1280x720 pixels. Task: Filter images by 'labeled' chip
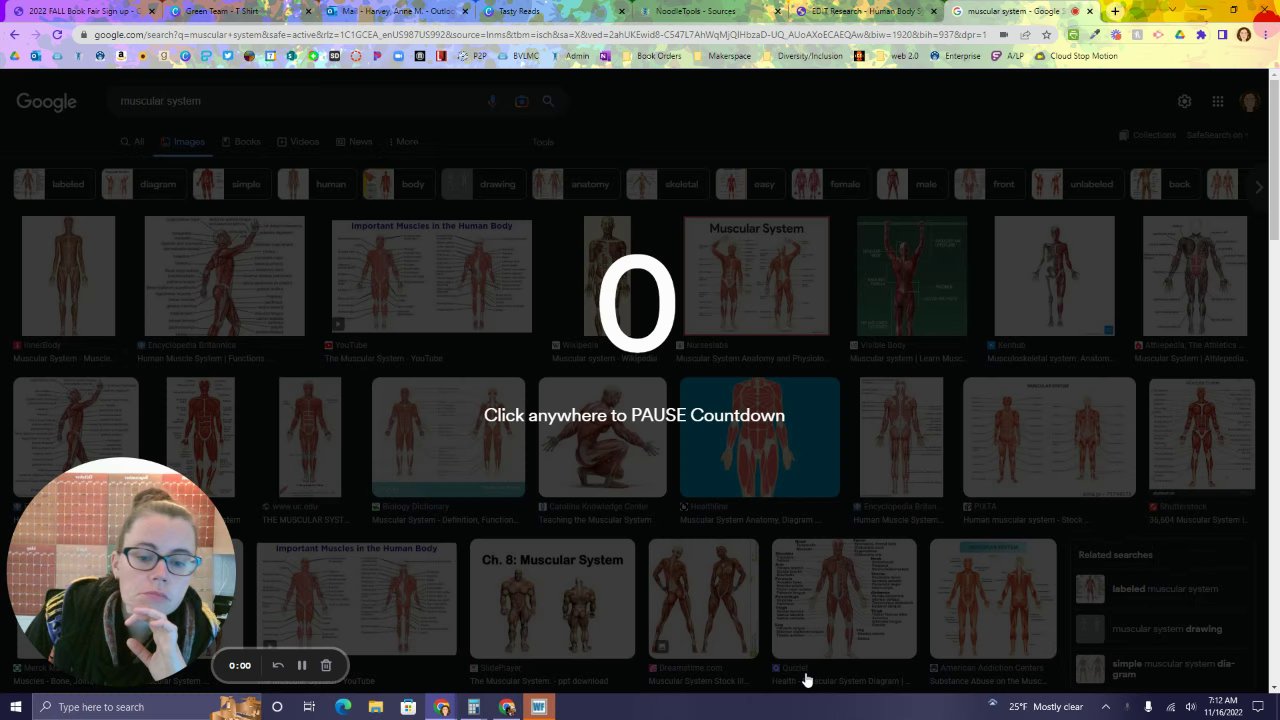click(x=54, y=184)
